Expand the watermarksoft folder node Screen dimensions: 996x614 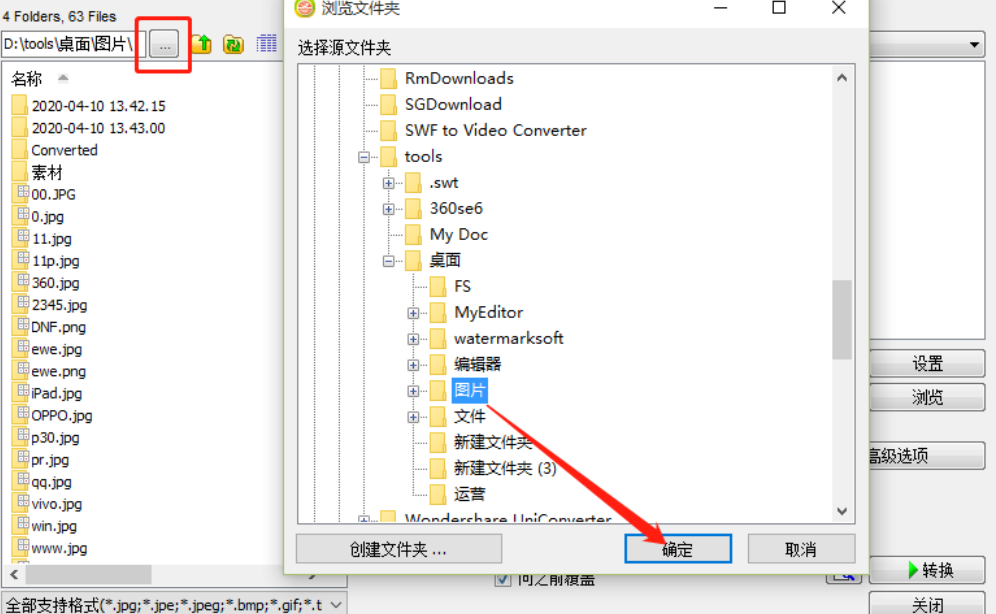point(414,339)
